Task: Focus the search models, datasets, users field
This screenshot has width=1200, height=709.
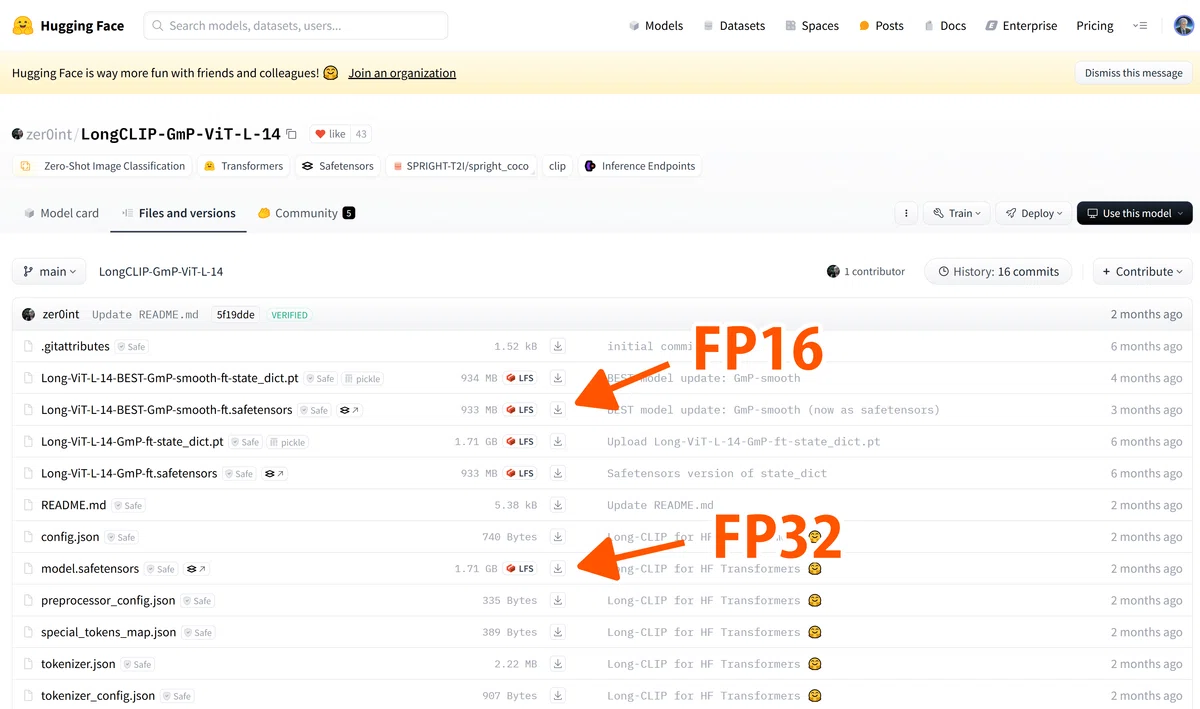Action: pyautogui.click(x=296, y=26)
